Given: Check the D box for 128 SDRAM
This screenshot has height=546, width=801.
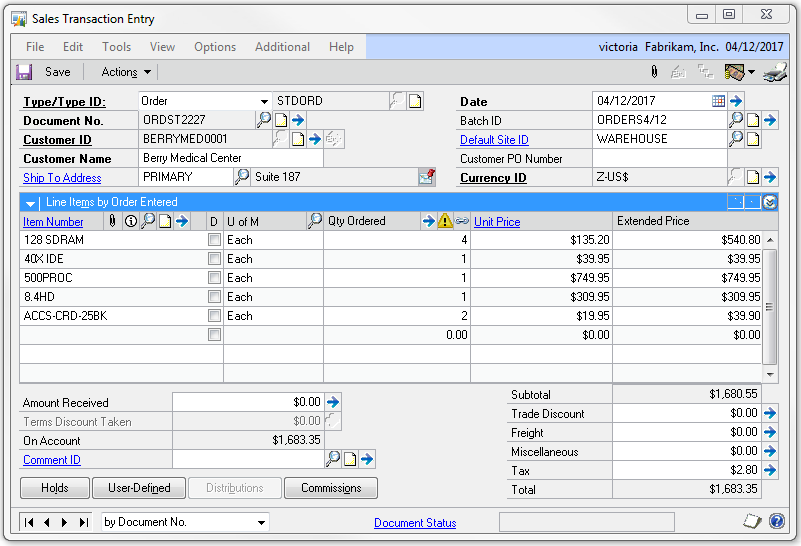Looking at the screenshot, I should [x=214, y=240].
